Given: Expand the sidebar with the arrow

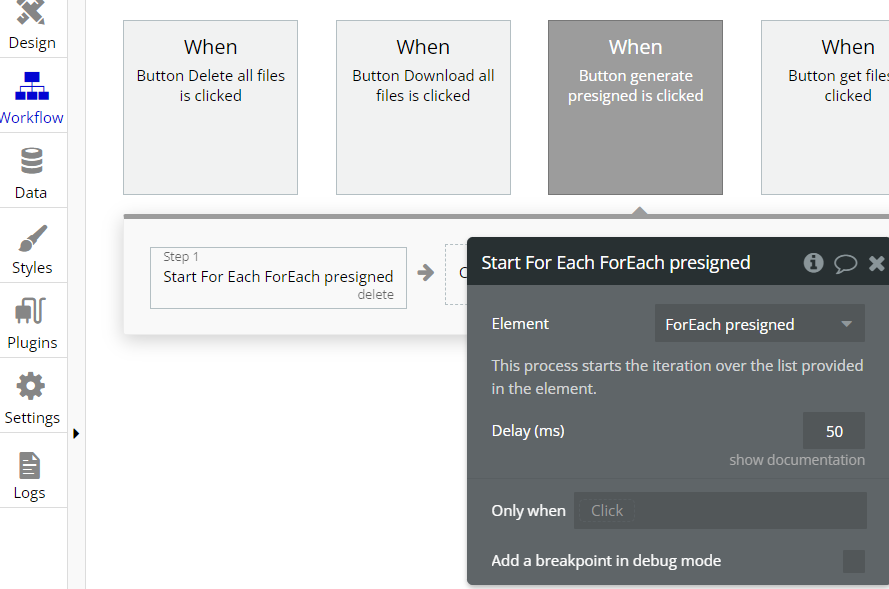Looking at the screenshot, I should click(x=76, y=433).
